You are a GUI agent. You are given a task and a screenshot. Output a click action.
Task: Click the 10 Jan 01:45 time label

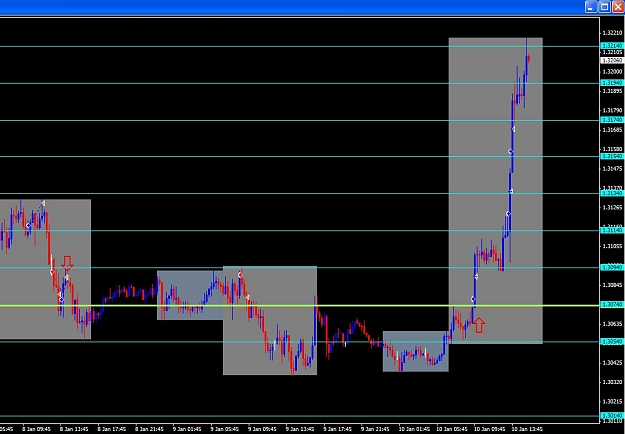(x=414, y=429)
